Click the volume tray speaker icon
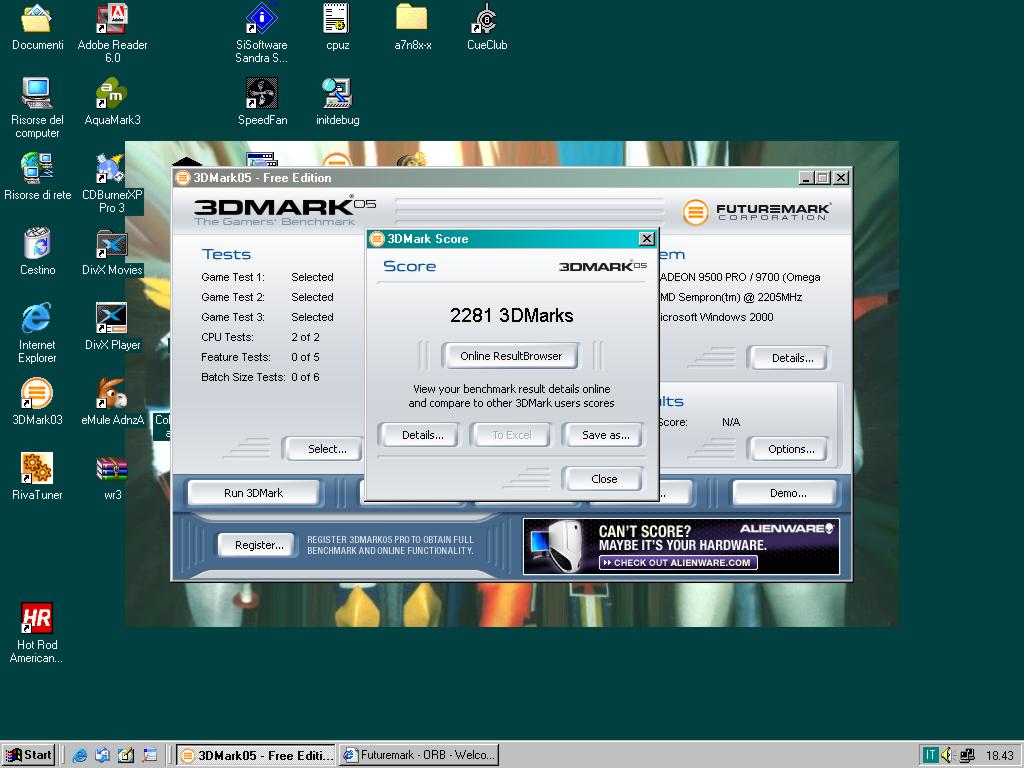The height and width of the screenshot is (768, 1024). coord(947,755)
